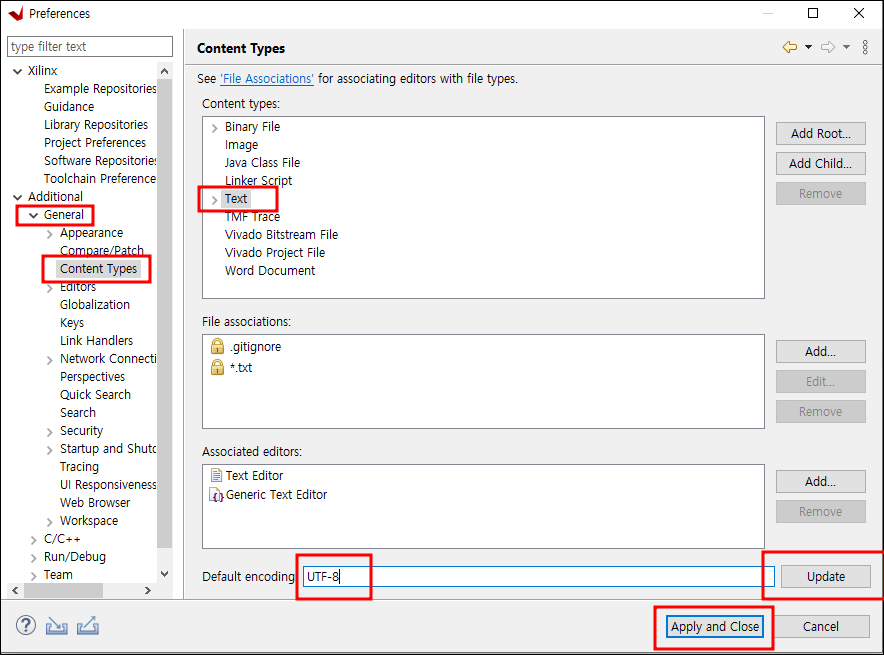Select Perspectives in the tree
Viewport: 884px width, 655px height.
coord(92,377)
